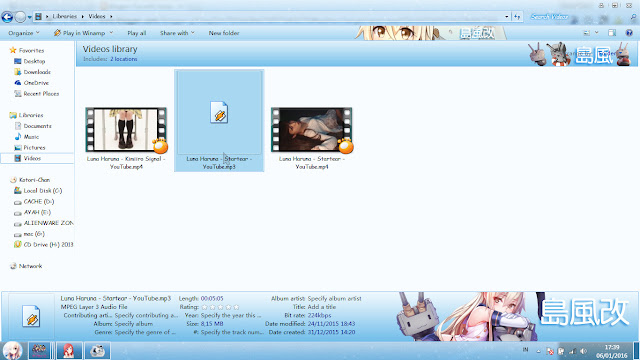The image size is (640, 360).
Task: Toggle the preview pane button
Action: 612,33
